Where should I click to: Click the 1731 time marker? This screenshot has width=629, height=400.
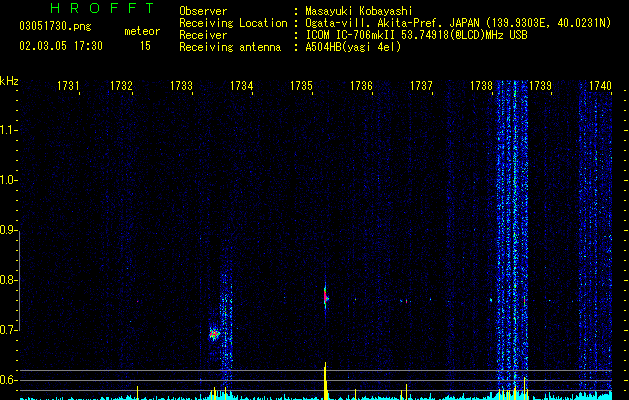68,86
